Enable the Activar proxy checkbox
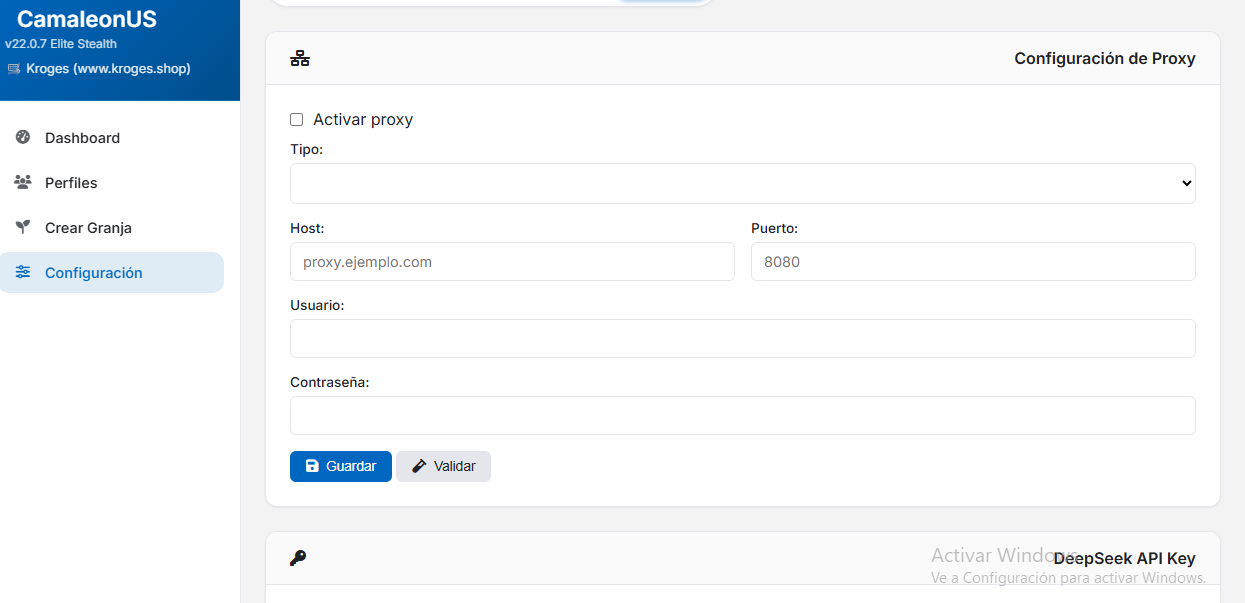Viewport: 1245px width, 603px height. (296, 120)
